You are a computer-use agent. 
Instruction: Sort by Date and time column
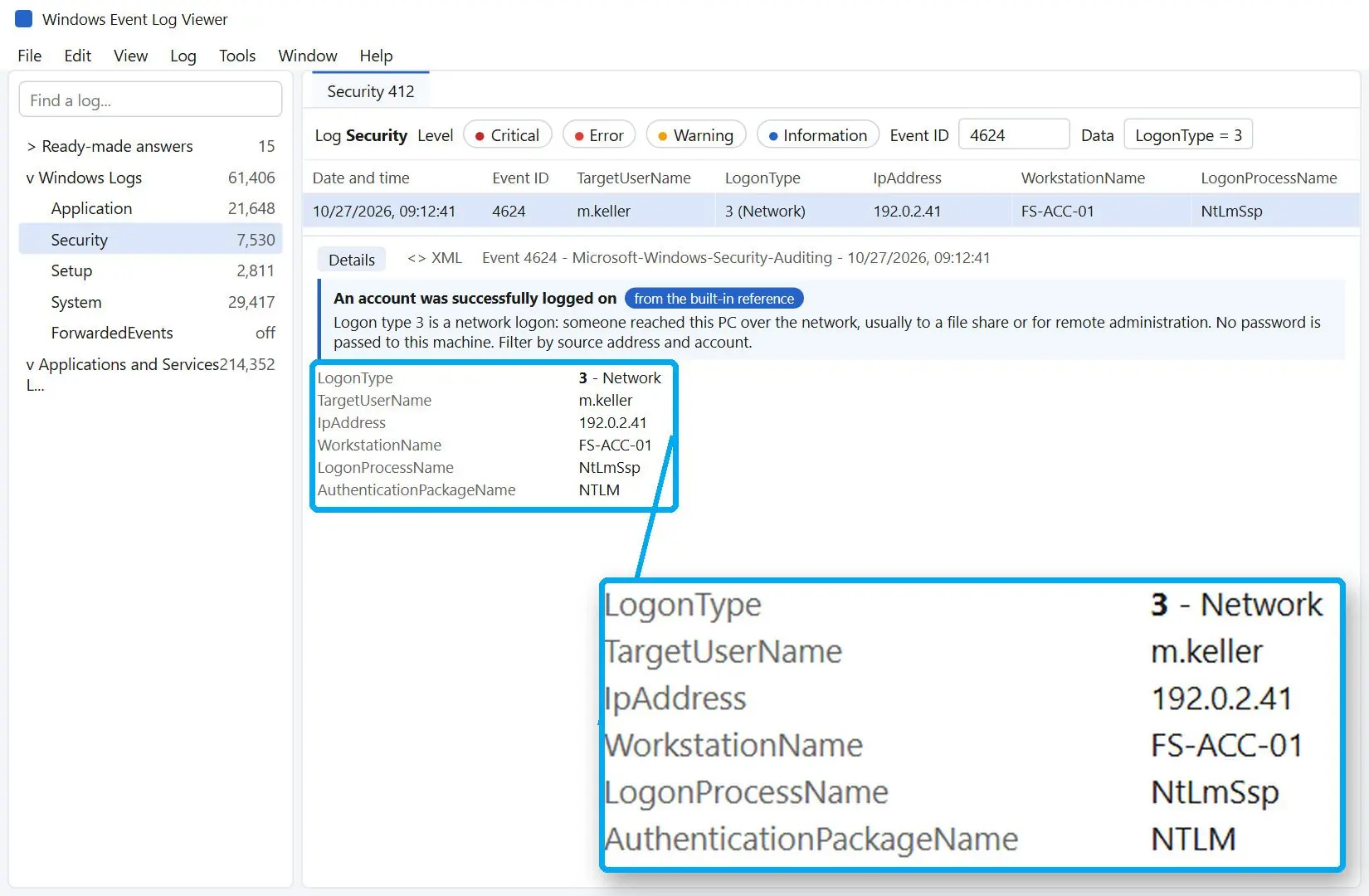[x=361, y=178]
